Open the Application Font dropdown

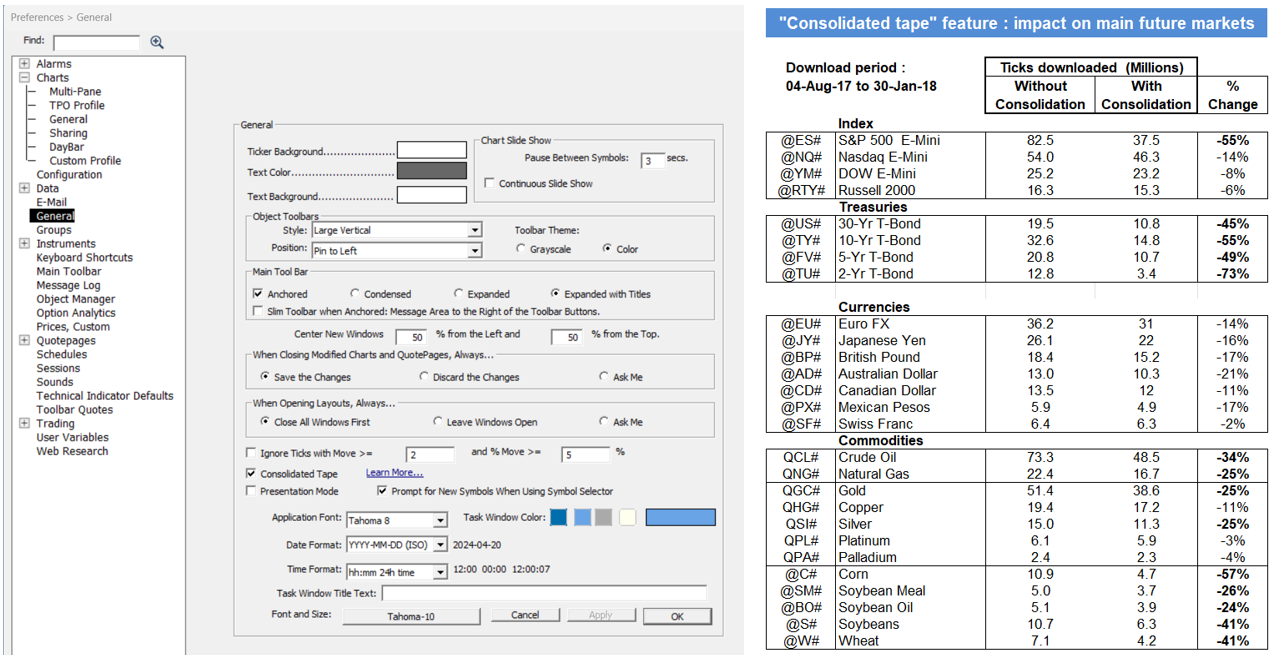pos(440,520)
